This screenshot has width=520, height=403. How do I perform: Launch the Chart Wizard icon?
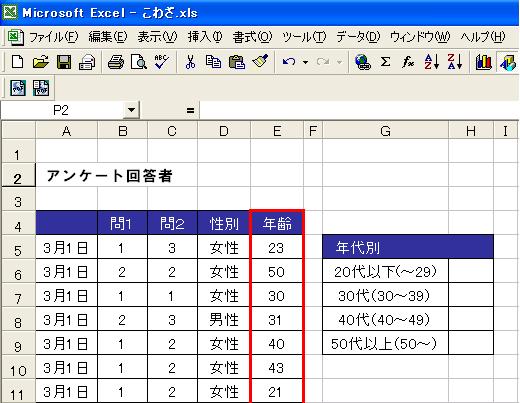(484, 62)
